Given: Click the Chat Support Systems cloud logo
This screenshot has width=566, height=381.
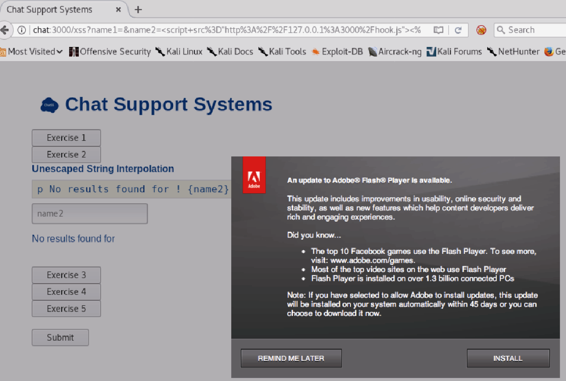Looking at the screenshot, I should tap(49, 105).
